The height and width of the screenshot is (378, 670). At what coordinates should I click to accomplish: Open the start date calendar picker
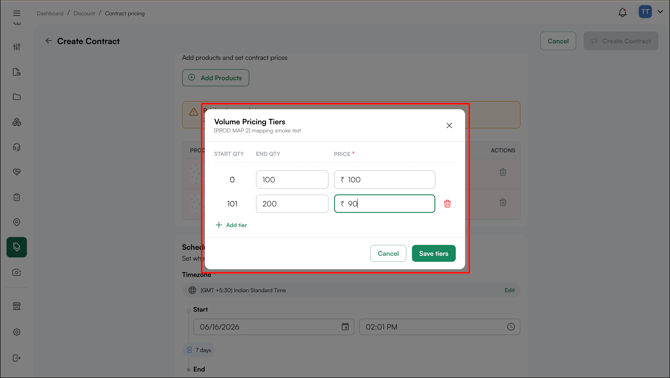pos(345,327)
